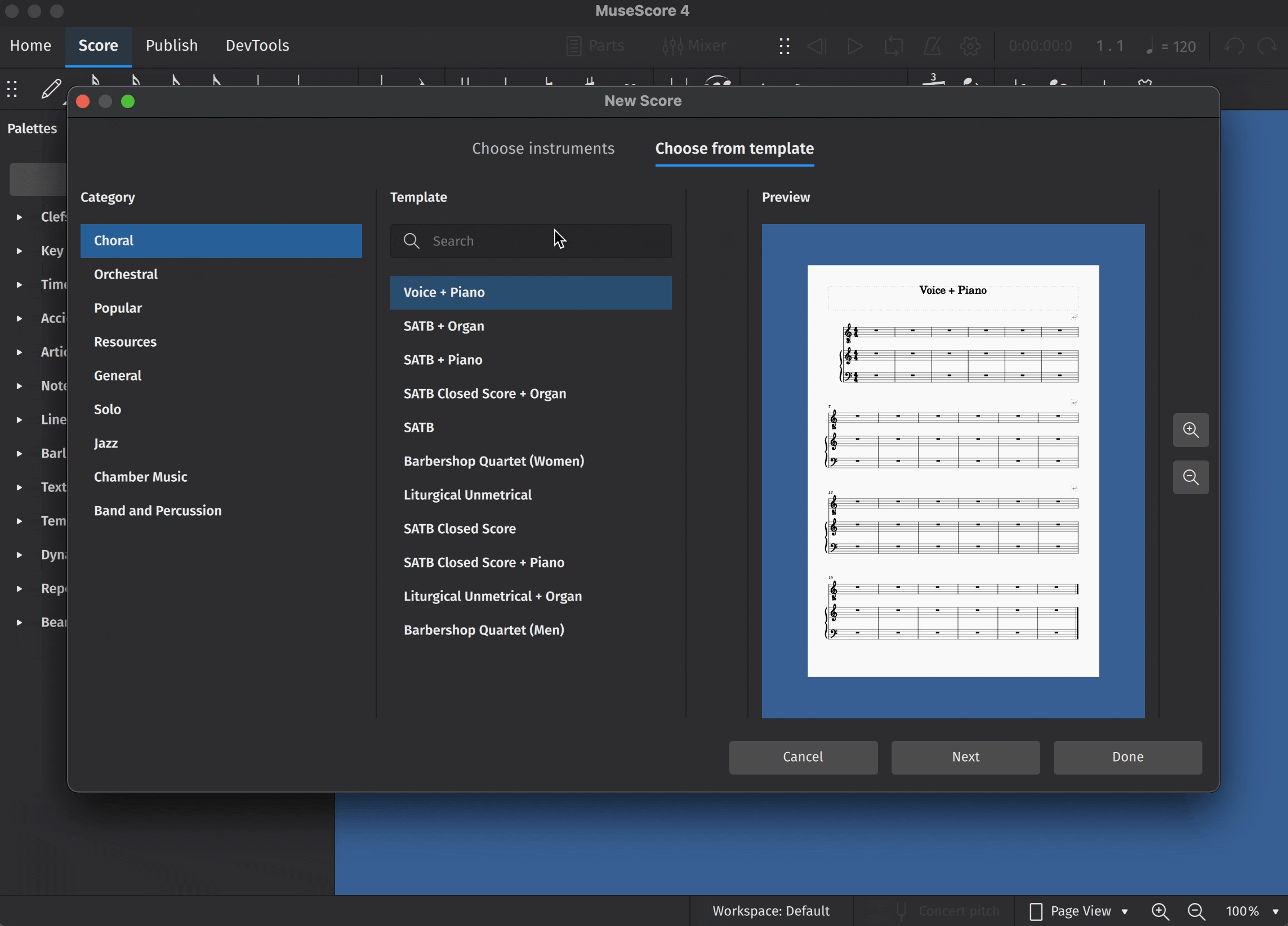Image resolution: width=1288 pixels, height=926 pixels.
Task: Rewind playback to the start
Action: pos(817,46)
